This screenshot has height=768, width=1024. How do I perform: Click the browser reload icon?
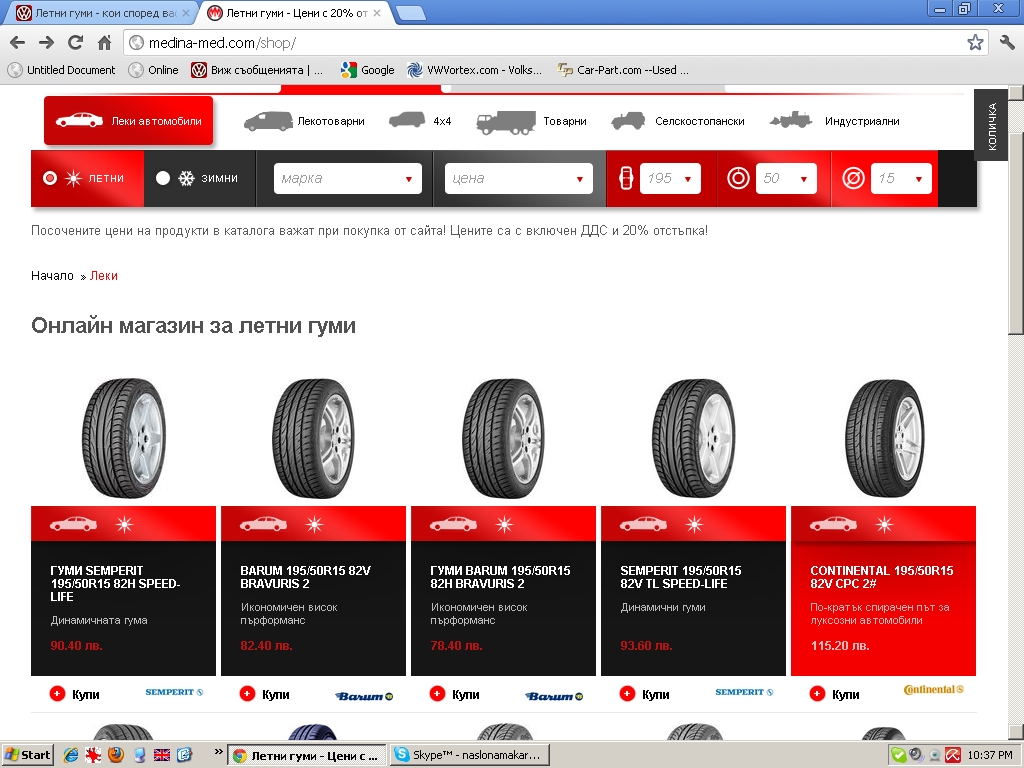75,42
